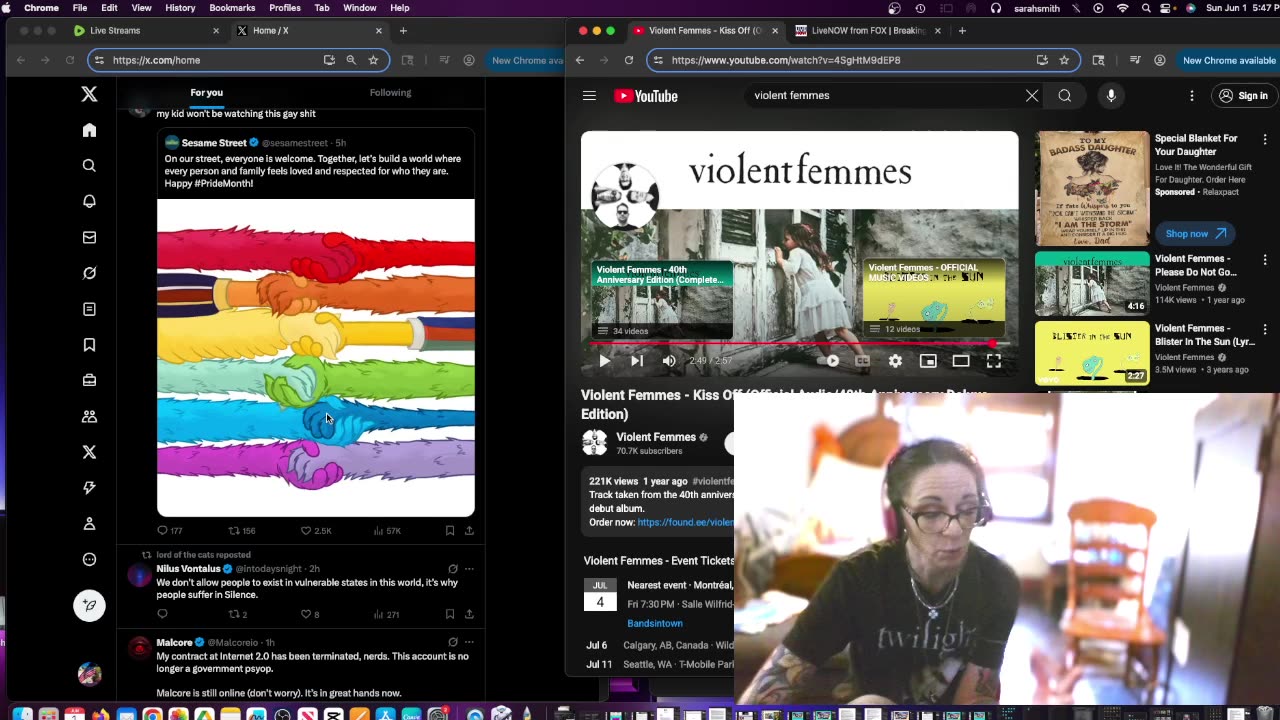The width and height of the screenshot is (1280, 720).
Task: Open site info for youtube.com address bar
Action: [656, 60]
